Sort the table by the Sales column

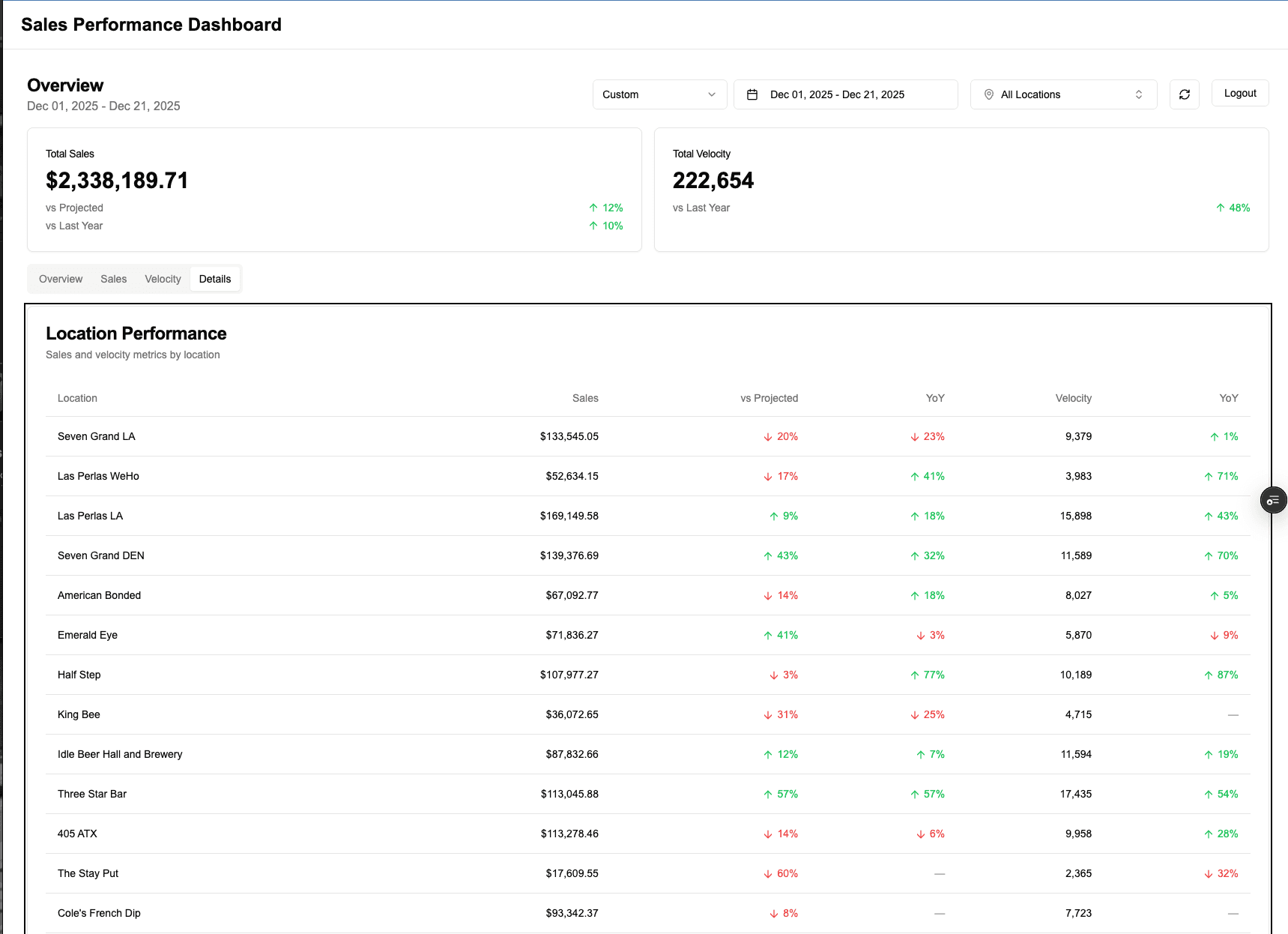585,398
